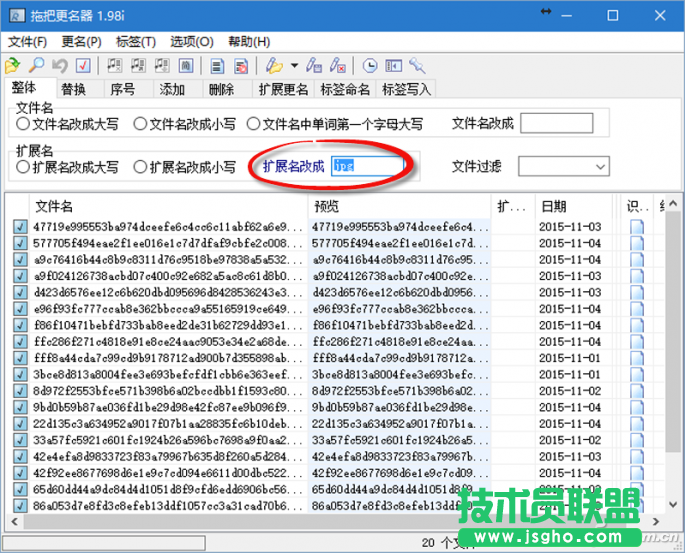Click the wrench settings icon in toolbar

click(417, 66)
